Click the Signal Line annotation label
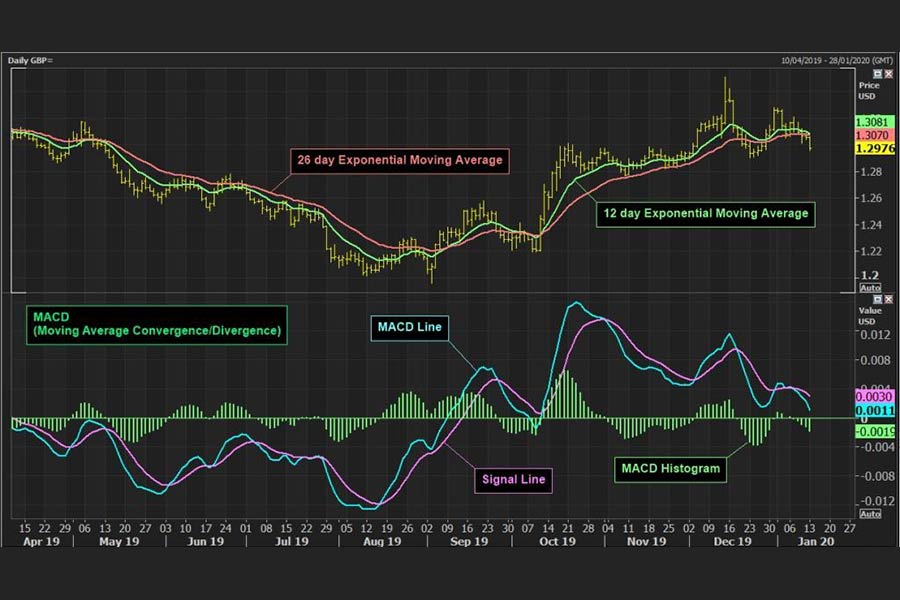900x600 pixels. tap(513, 479)
